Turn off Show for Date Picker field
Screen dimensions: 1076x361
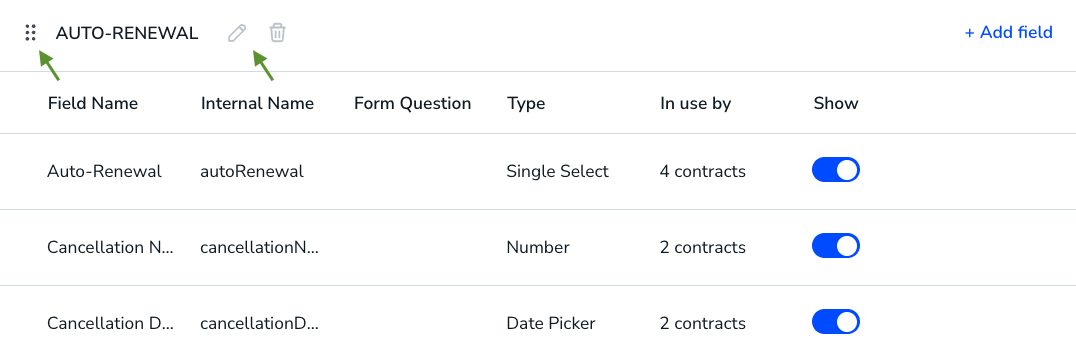click(x=836, y=323)
